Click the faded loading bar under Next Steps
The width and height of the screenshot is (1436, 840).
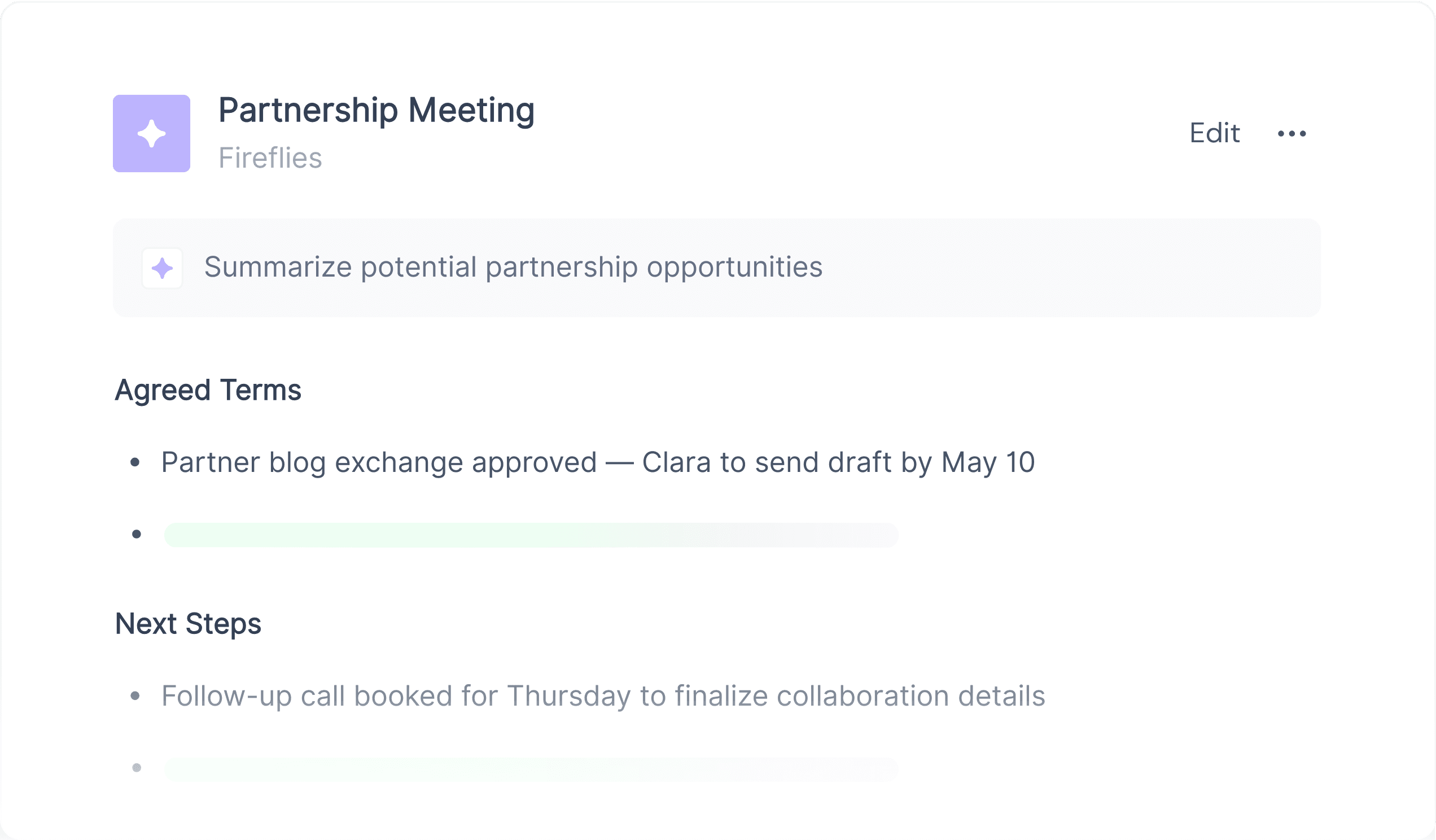click(x=531, y=769)
